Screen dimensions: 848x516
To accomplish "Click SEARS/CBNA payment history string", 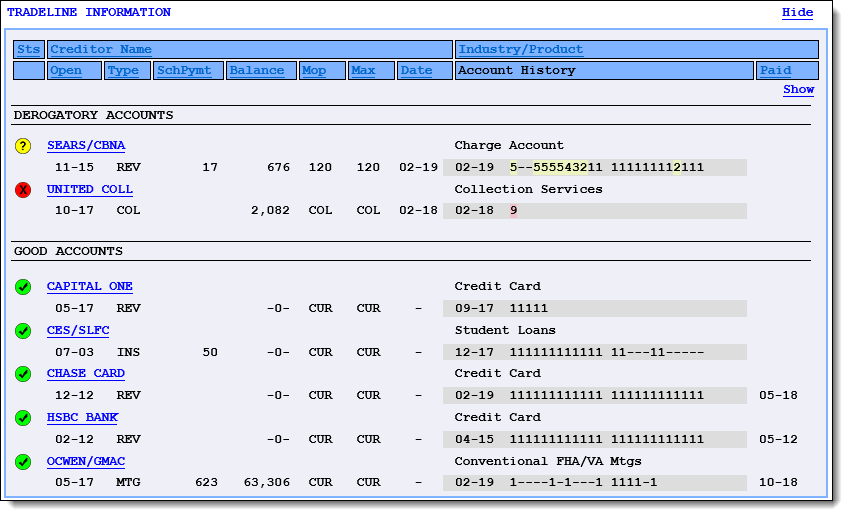I will coord(606,167).
